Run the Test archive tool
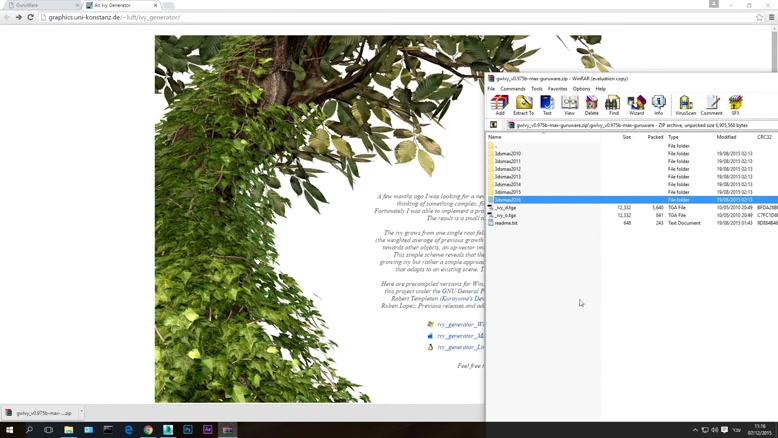Image resolution: width=778 pixels, height=438 pixels. click(x=547, y=105)
